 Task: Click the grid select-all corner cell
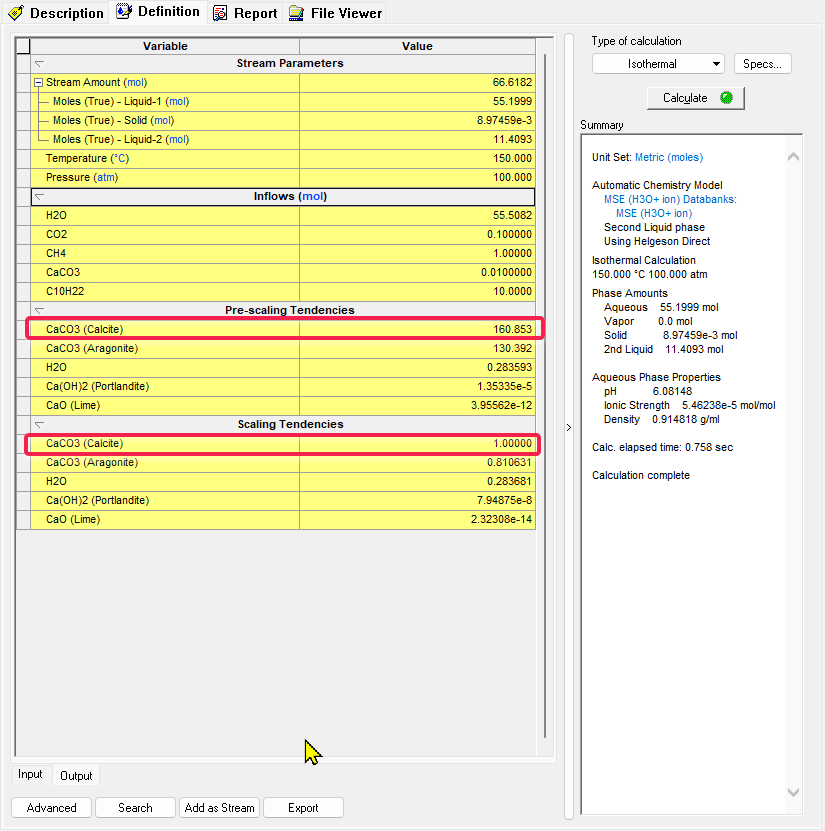(23, 46)
